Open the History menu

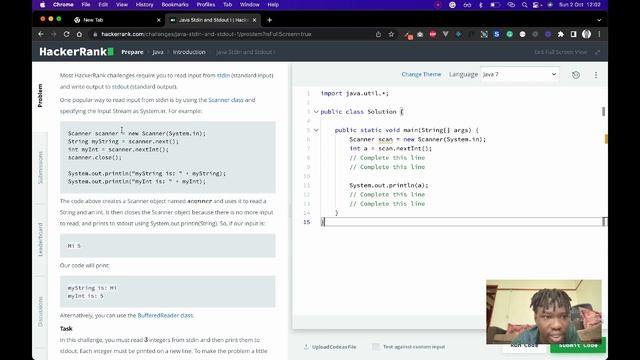pyautogui.click(x=144, y=5)
